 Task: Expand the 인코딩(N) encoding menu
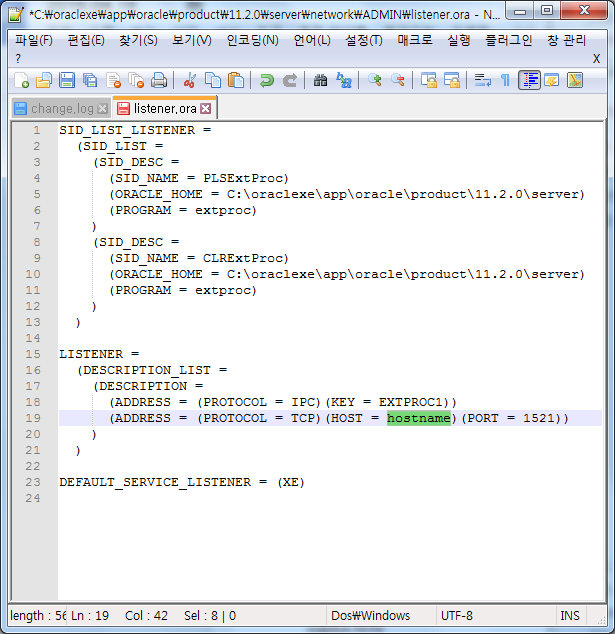pos(253,41)
